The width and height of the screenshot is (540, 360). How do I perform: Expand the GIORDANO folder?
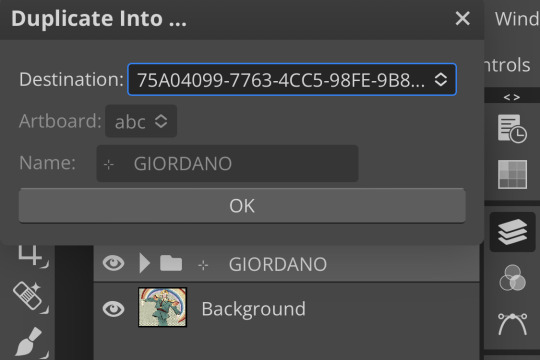point(145,263)
